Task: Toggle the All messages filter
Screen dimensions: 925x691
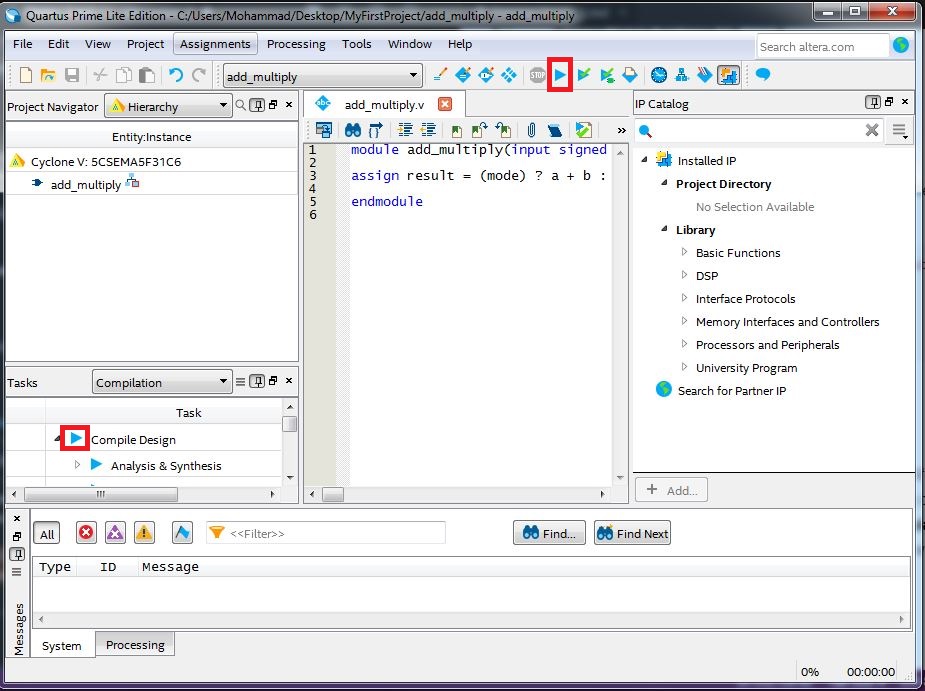Action: [x=47, y=534]
